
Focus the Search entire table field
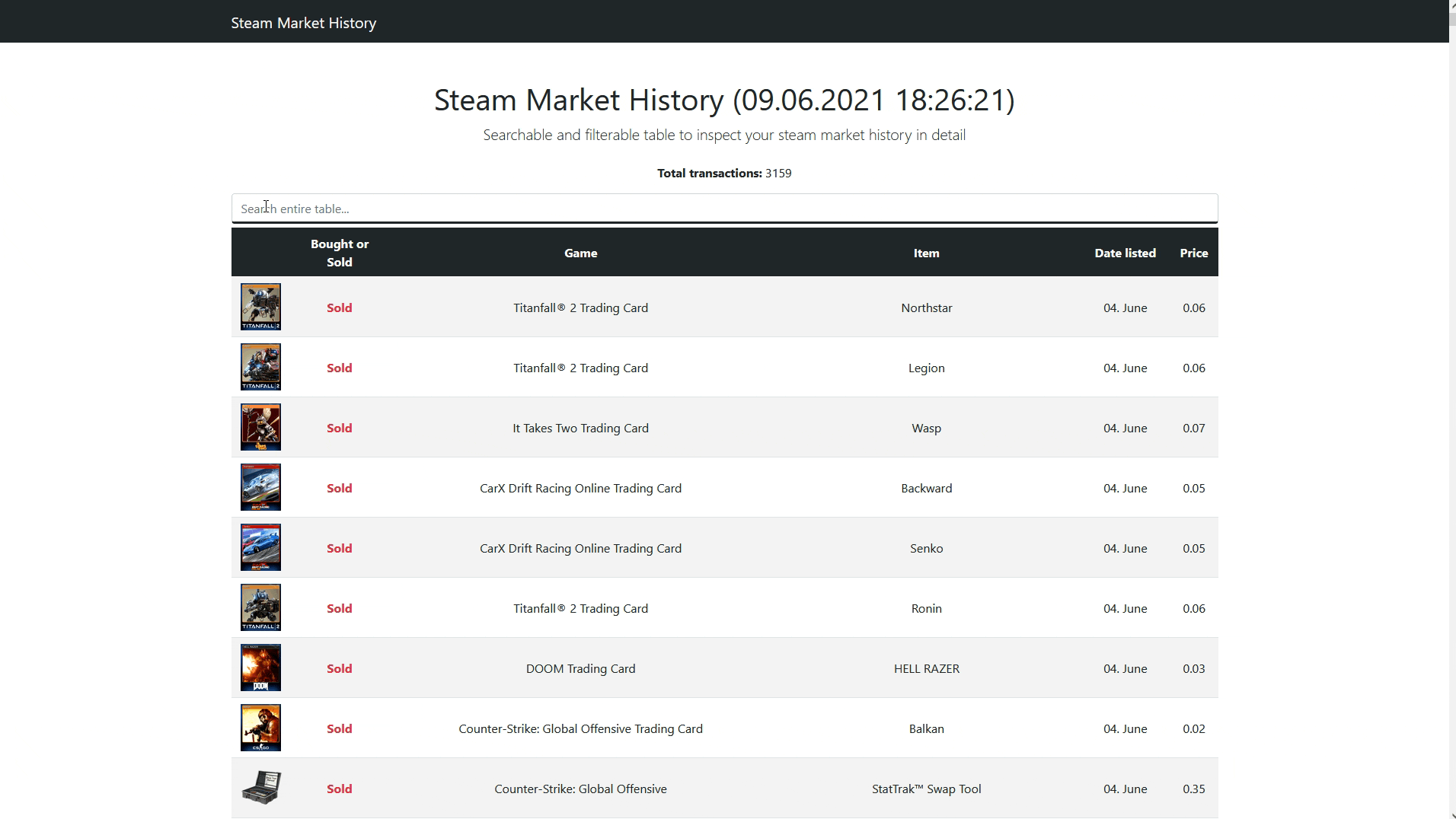[x=724, y=209]
